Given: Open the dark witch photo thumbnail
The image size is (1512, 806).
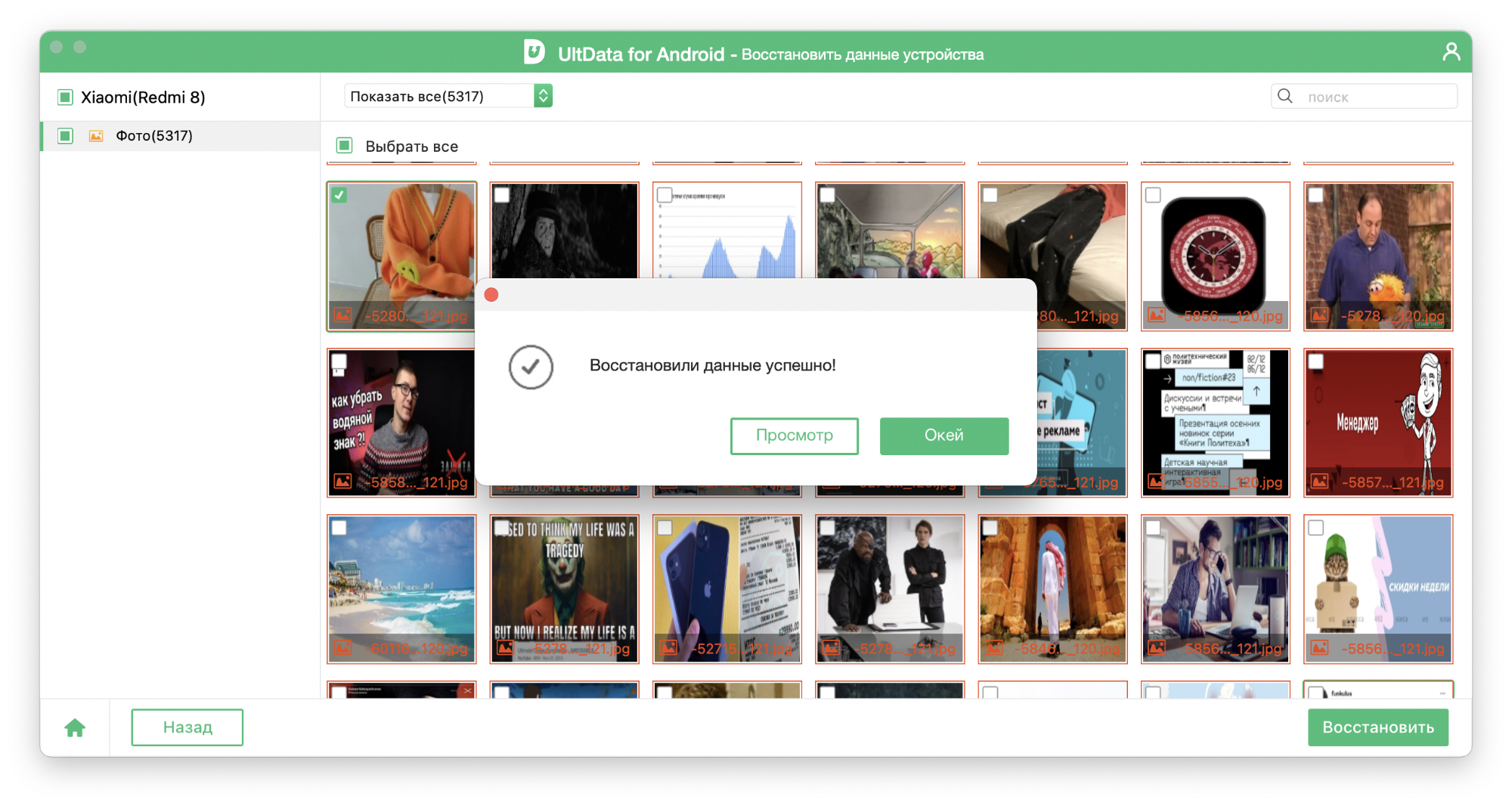Looking at the screenshot, I should tap(564, 231).
